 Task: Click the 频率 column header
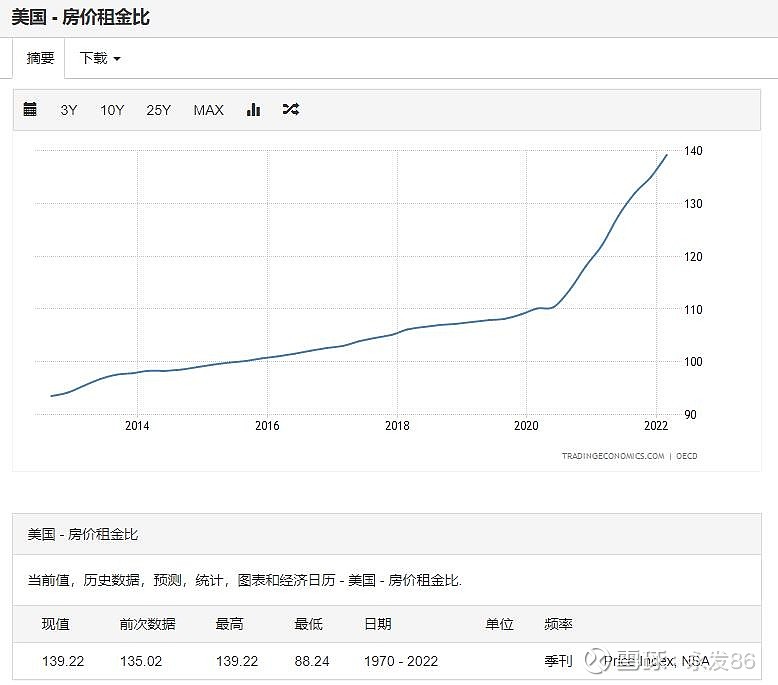558,624
